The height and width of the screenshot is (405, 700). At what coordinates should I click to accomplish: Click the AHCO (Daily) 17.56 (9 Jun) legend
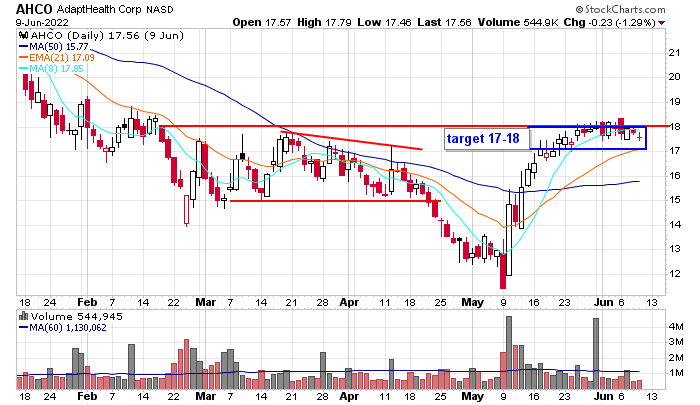107,36
